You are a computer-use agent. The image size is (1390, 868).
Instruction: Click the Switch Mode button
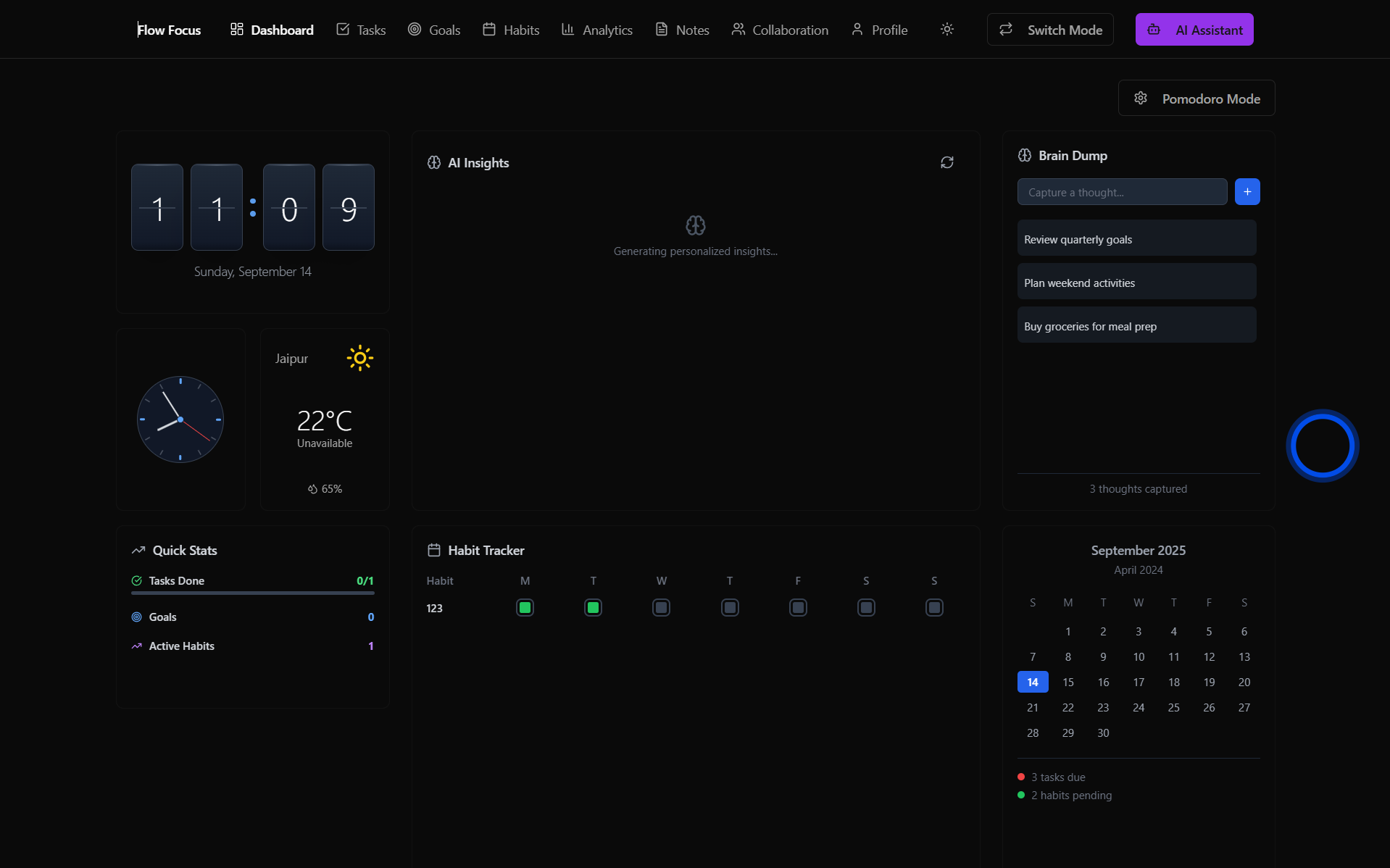tap(1050, 30)
